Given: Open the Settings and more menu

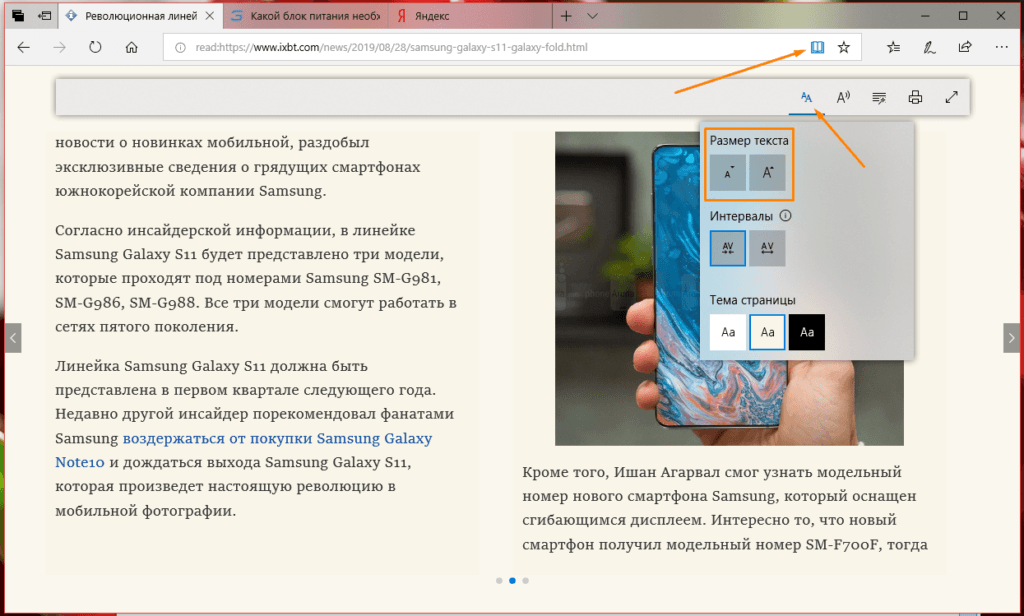Looking at the screenshot, I should [1001, 47].
